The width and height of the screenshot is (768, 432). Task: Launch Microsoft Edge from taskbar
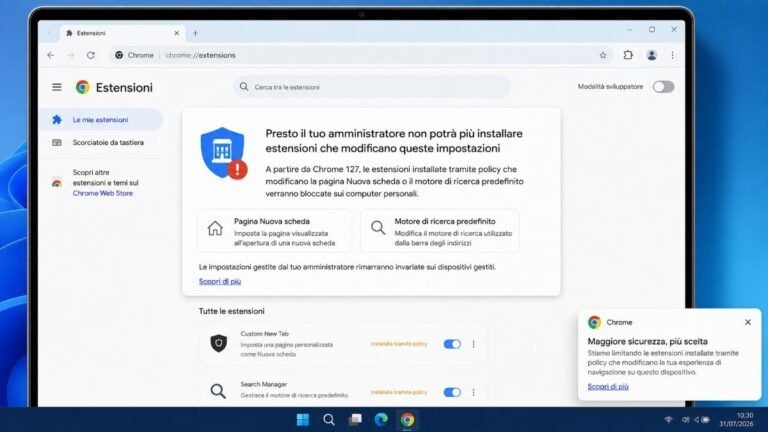click(381, 420)
